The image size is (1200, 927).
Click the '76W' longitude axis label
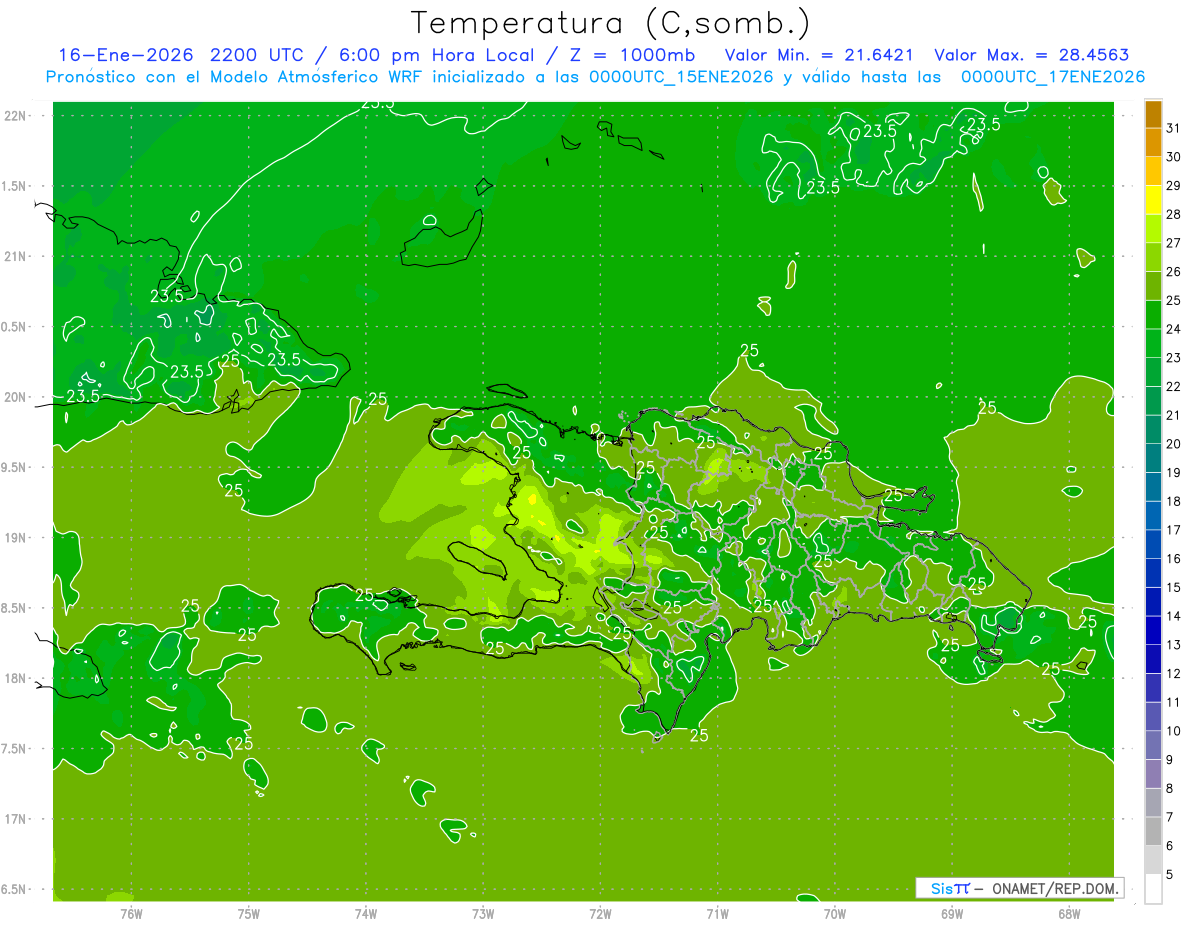[x=131, y=913]
